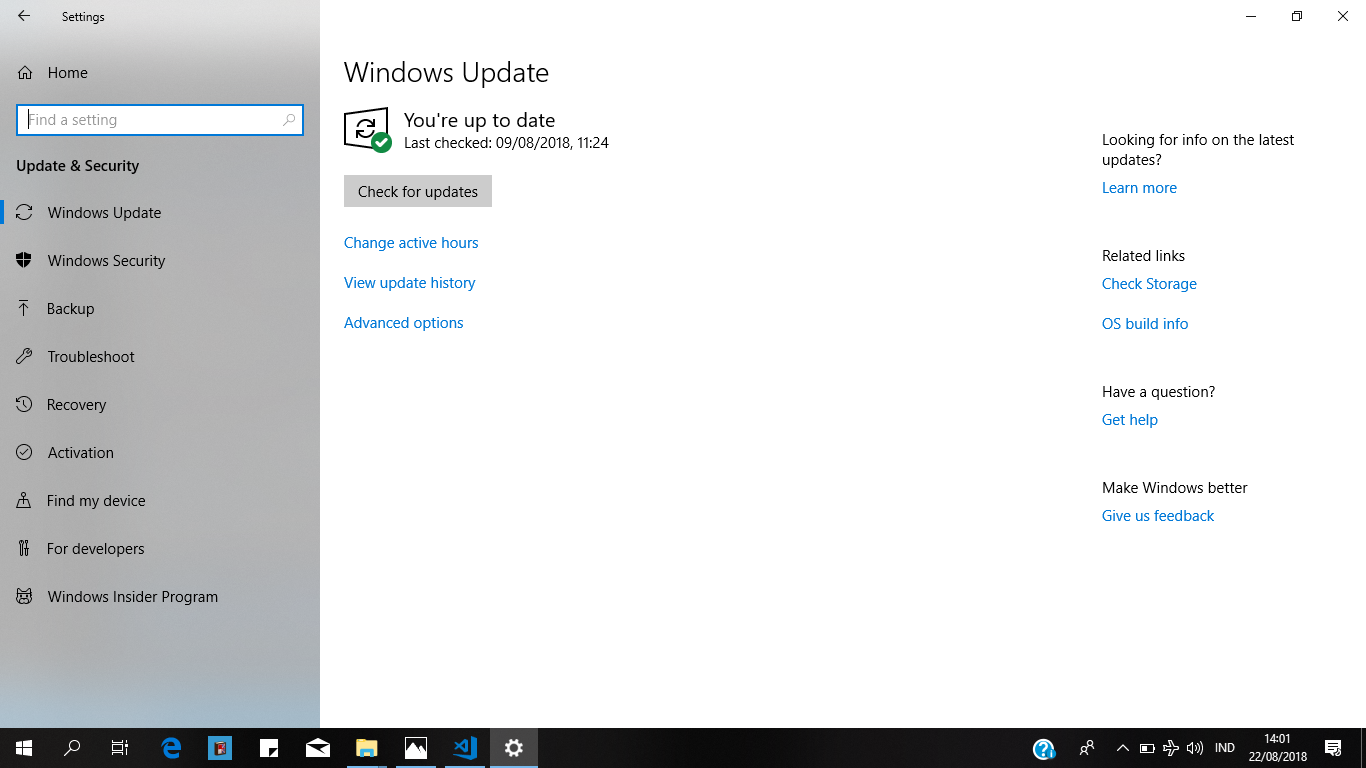Switch to Visual Studio Code in taskbar
Viewport: 1366px width, 768px height.
[x=465, y=747]
